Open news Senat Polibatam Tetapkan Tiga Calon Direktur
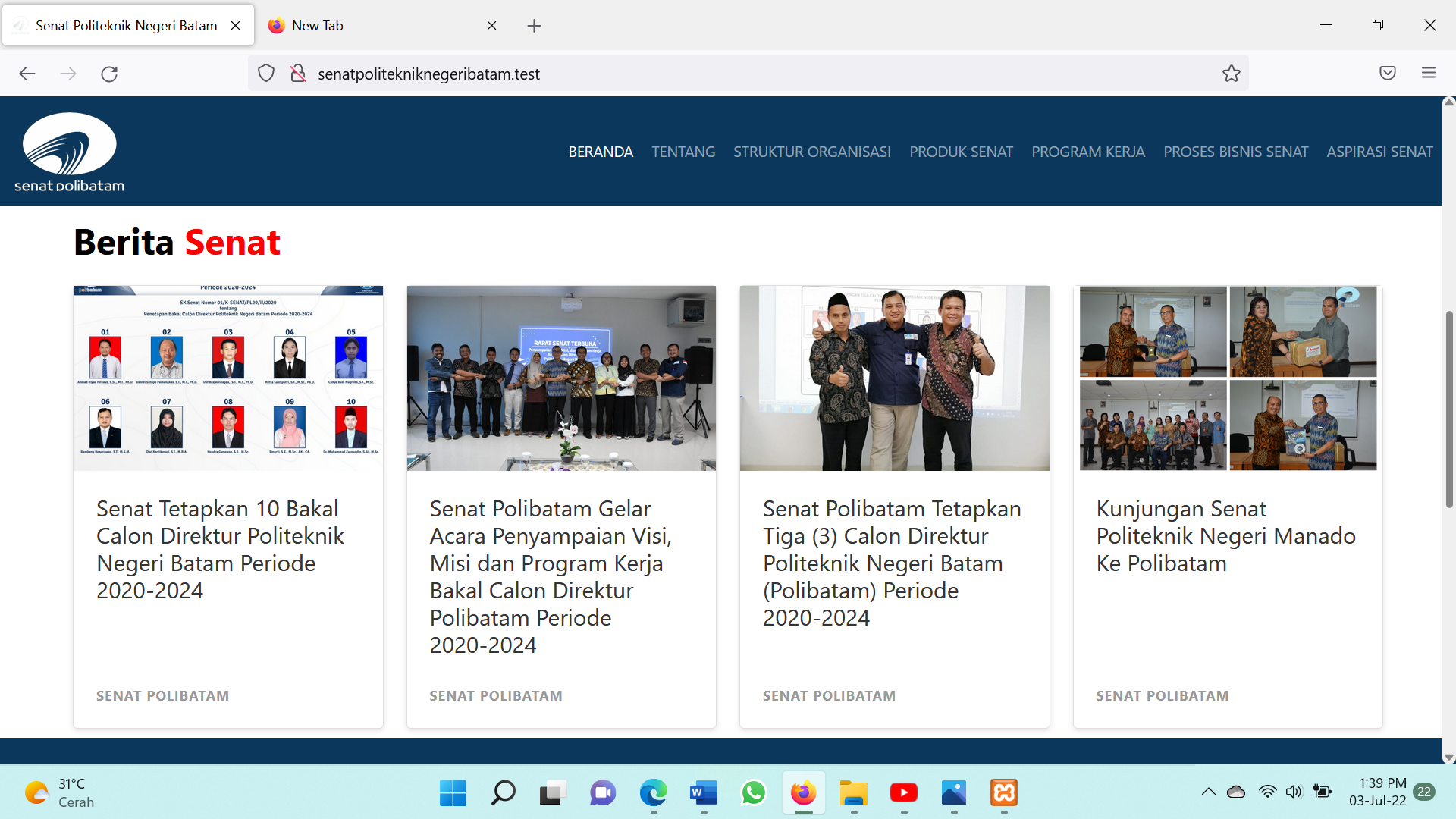This screenshot has height=819, width=1456. [x=892, y=563]
